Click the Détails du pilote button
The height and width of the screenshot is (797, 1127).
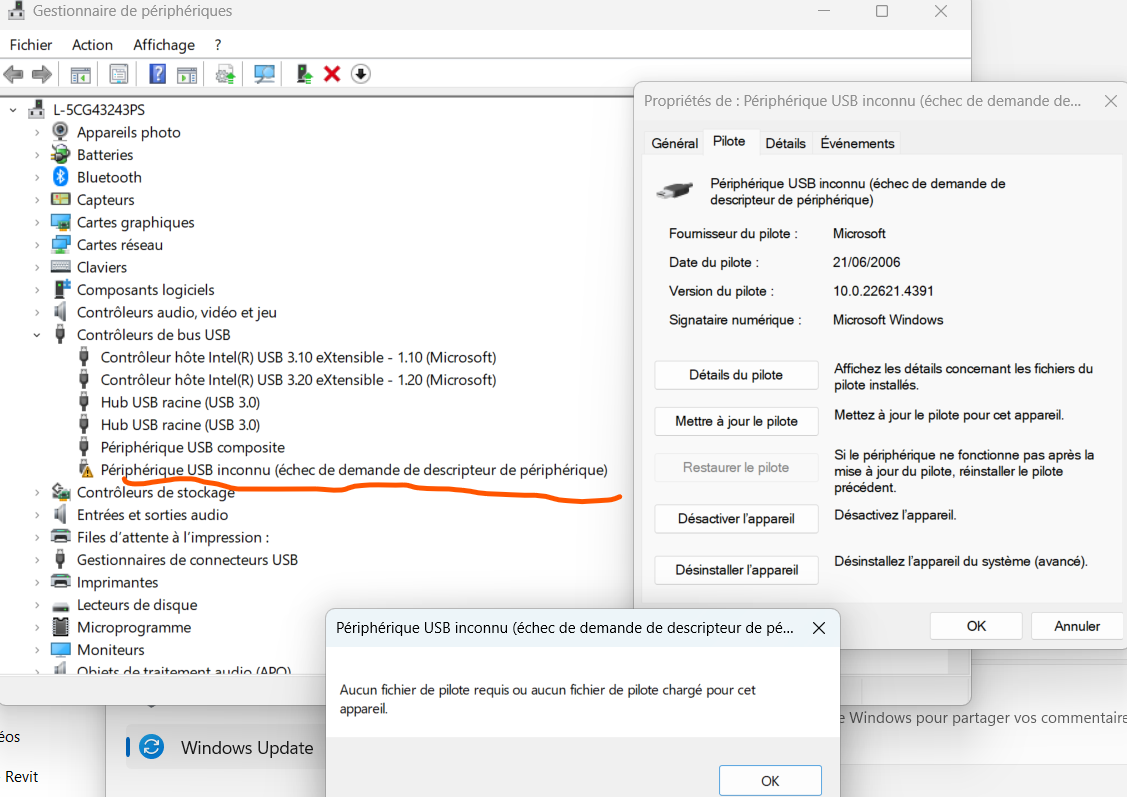736,374
